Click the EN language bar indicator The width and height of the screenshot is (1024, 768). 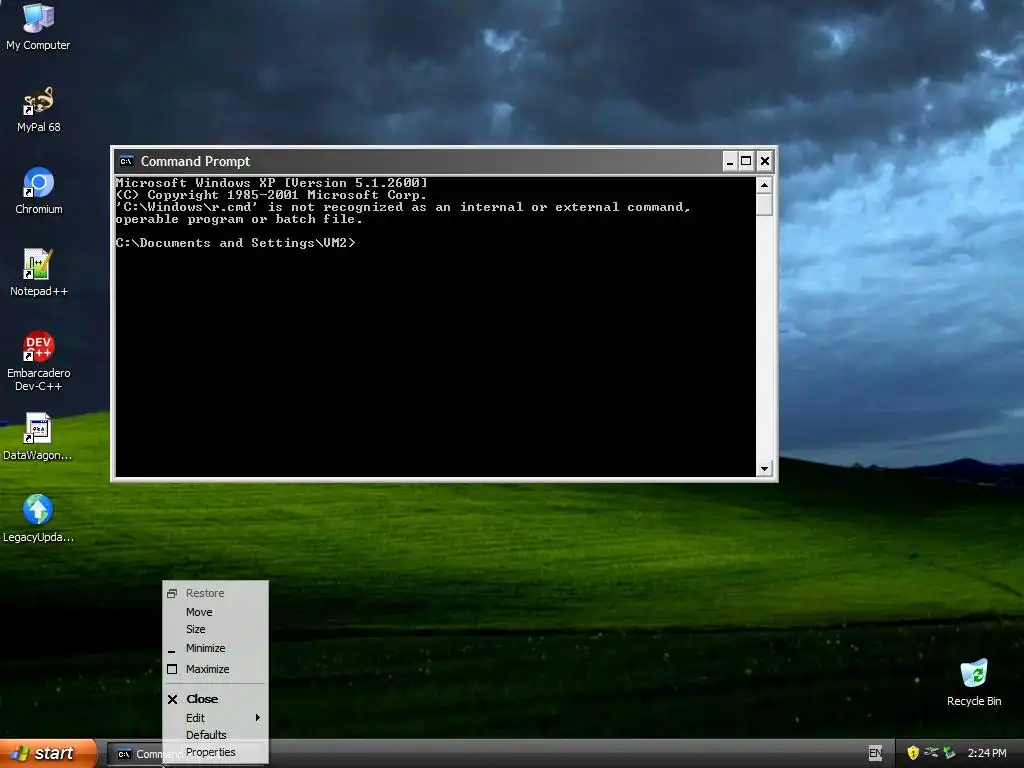click(x=875, y=753)
